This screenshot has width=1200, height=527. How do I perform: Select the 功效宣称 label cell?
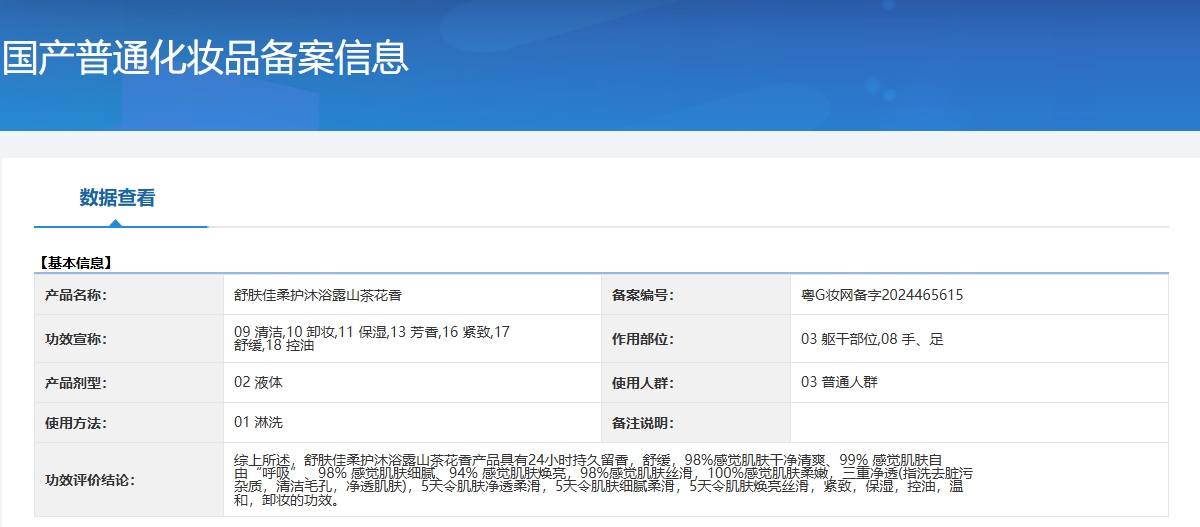coord(76,339)
